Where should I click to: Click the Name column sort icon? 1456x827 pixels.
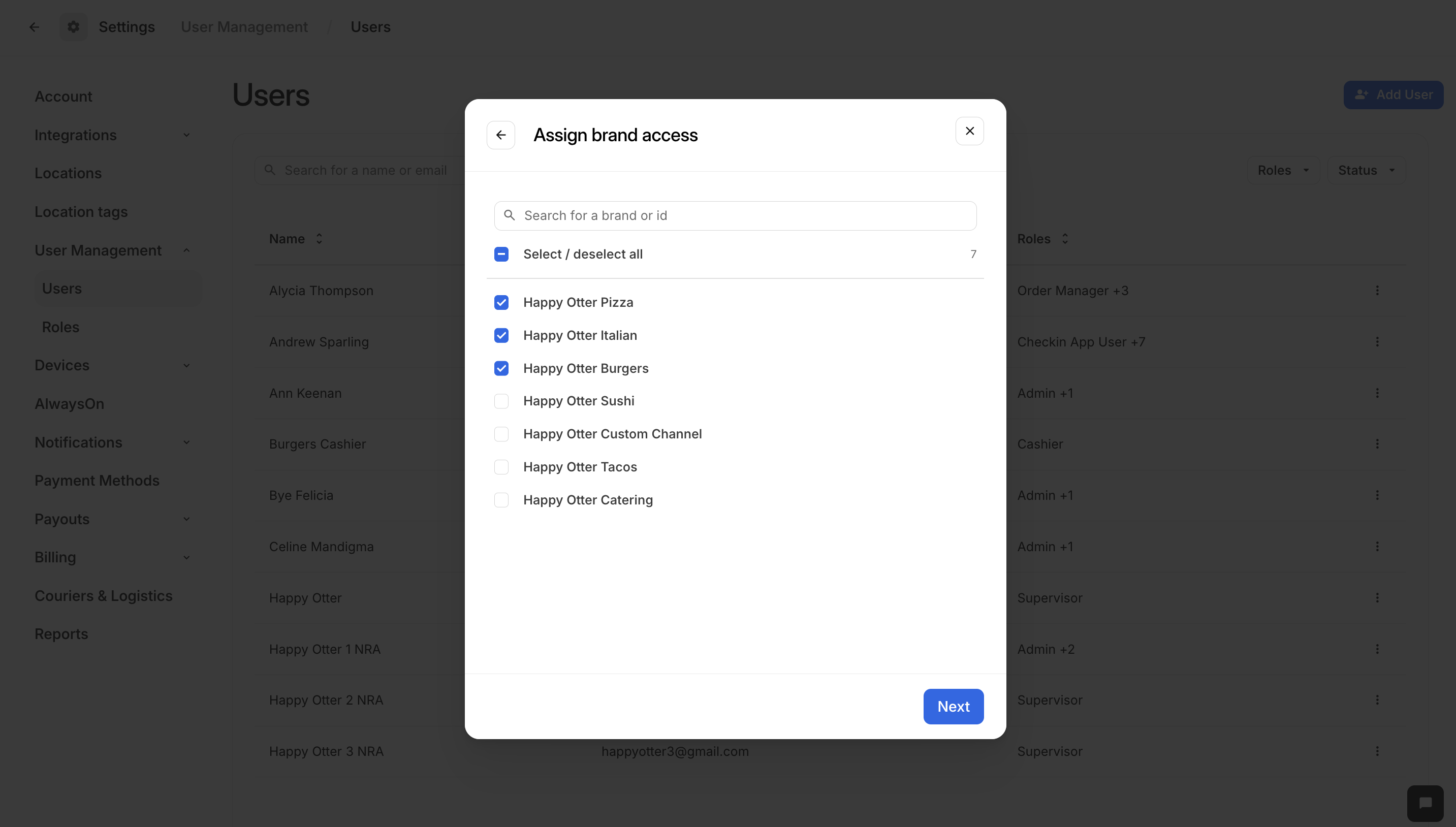[319, 239]
